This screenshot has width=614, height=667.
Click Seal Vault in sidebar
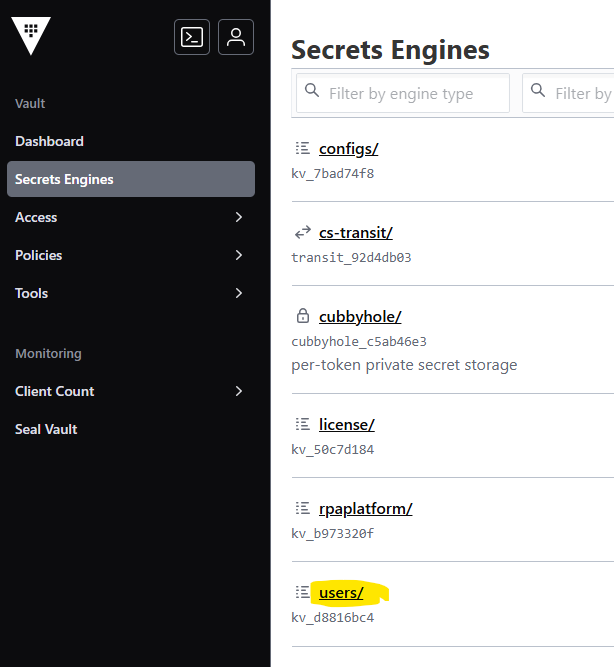46,429
